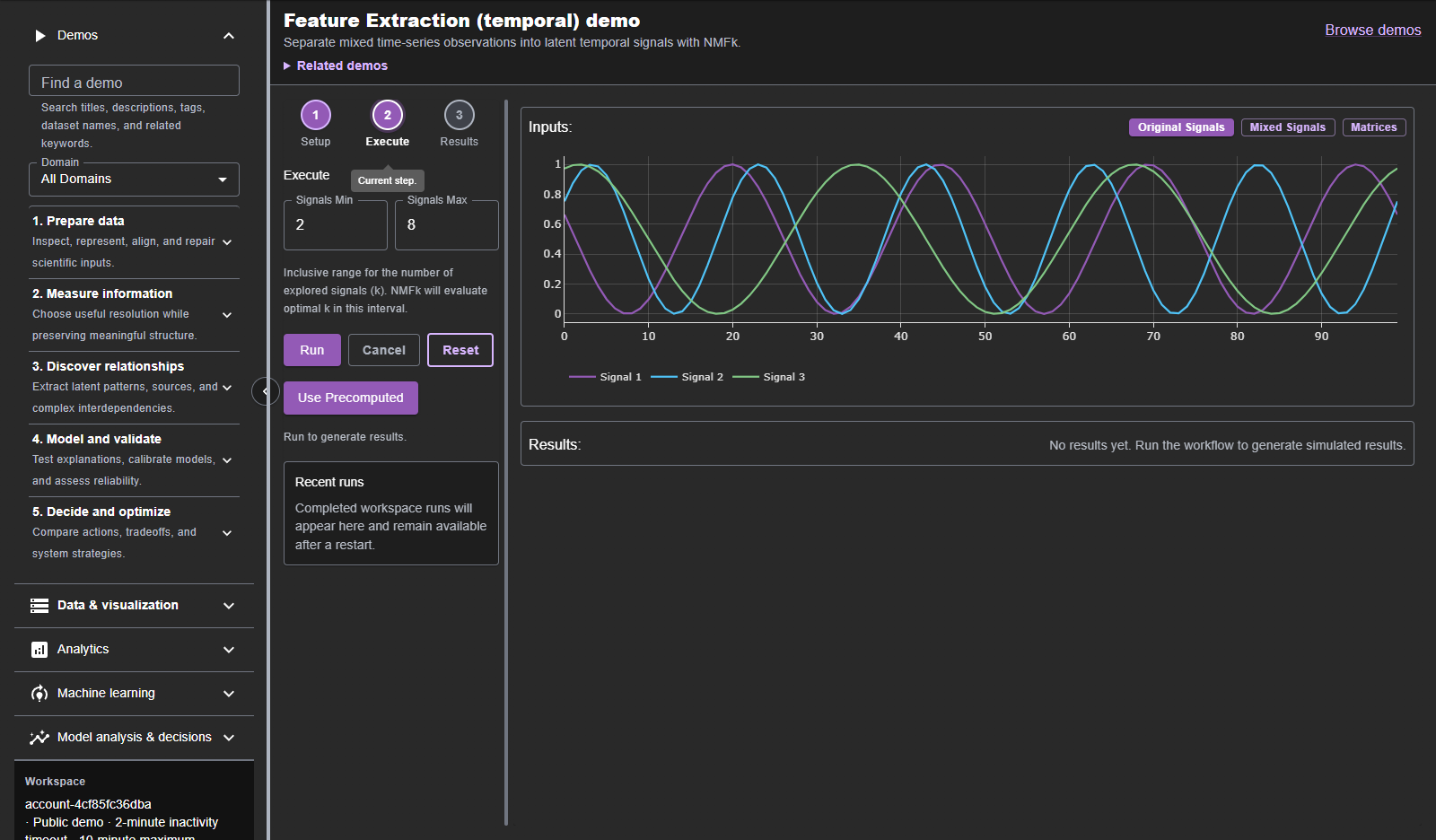The width and height of the screenshot is (1436, 840).
Task: Click the step 2 Execute circle
Action: point(388,115)
